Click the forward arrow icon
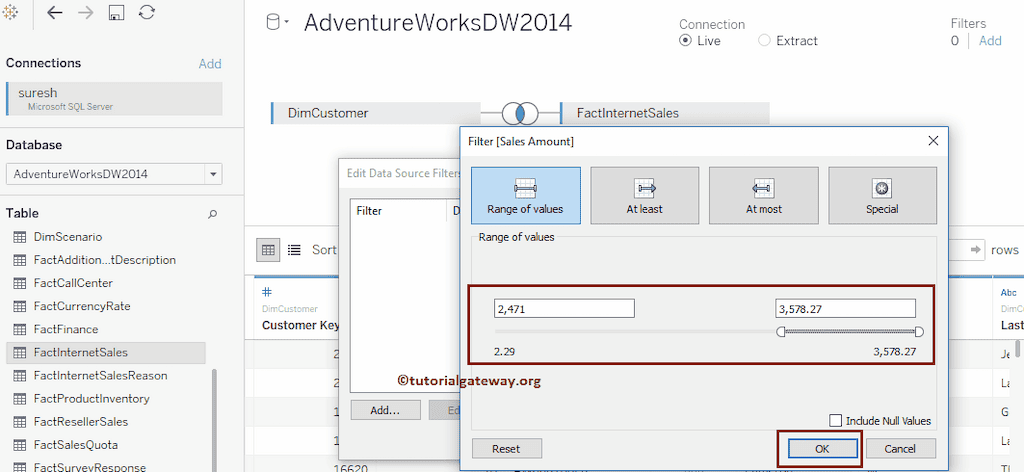The image size is (1024, 472). click(x=86, y=12)
